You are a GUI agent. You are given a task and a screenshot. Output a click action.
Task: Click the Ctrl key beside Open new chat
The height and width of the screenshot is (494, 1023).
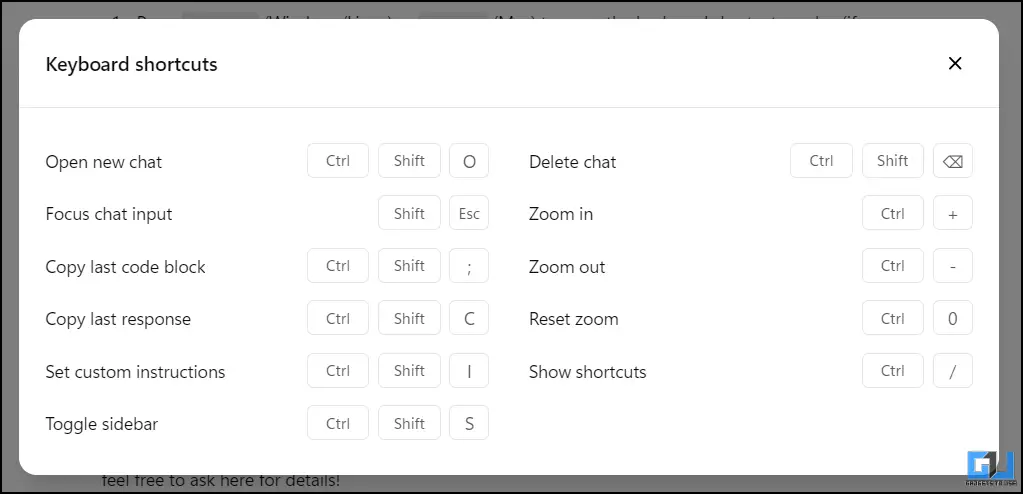pos(338,161)
